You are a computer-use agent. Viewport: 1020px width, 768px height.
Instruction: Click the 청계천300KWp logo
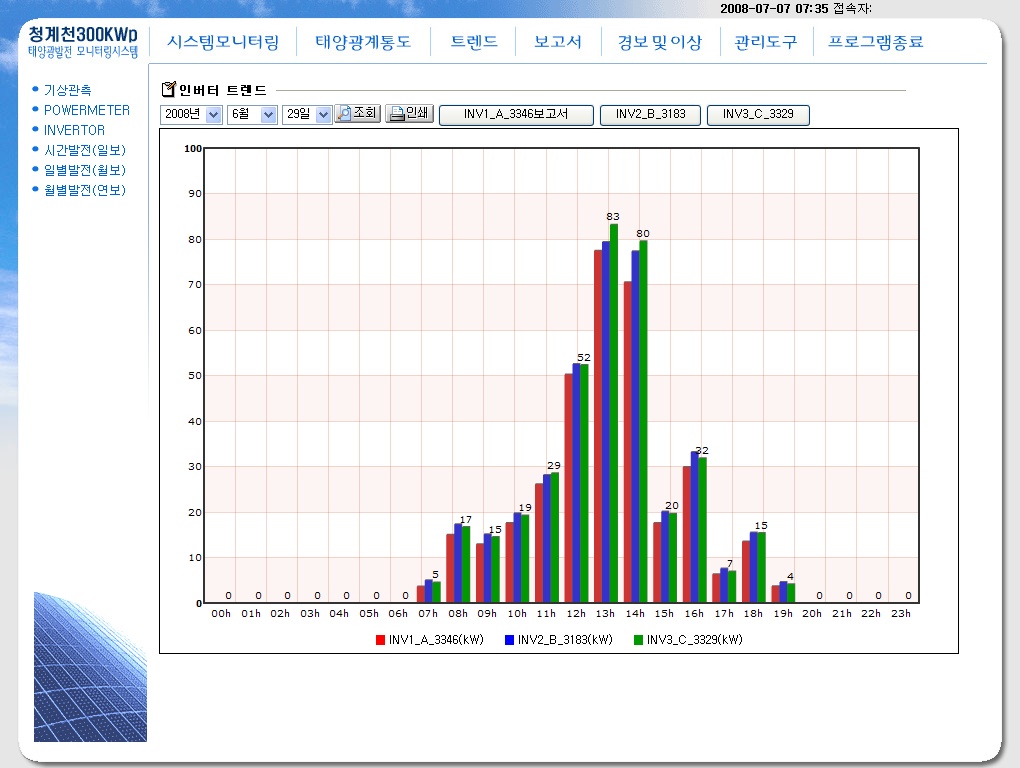83,40
